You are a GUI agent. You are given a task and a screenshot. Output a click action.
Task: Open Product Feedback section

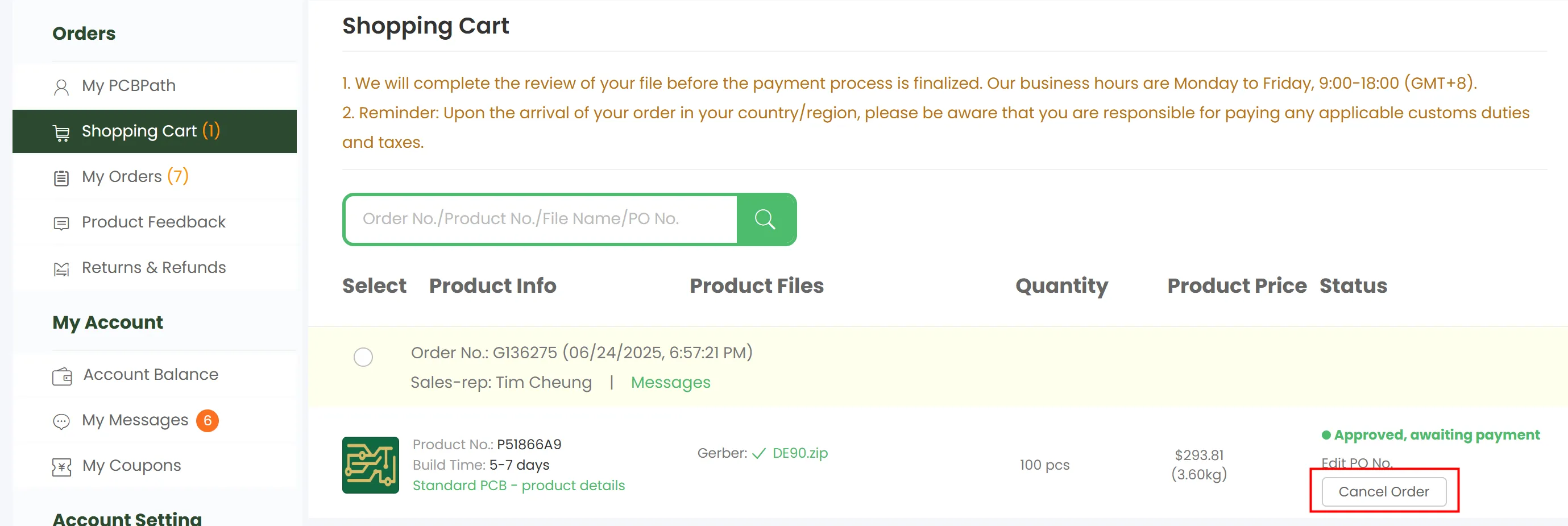tap(154, 222)
